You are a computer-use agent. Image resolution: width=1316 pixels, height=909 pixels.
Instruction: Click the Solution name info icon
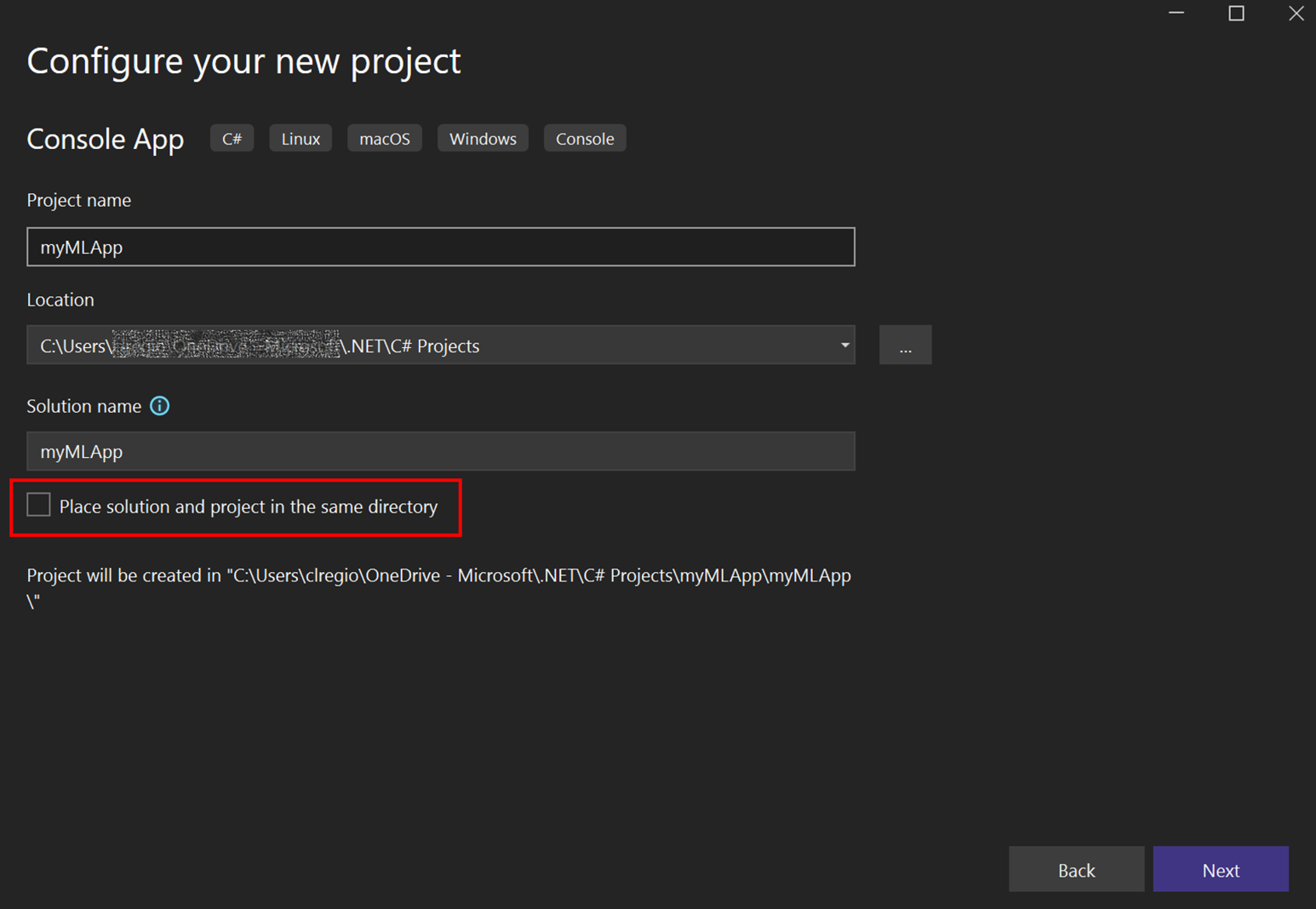[159, 406]
